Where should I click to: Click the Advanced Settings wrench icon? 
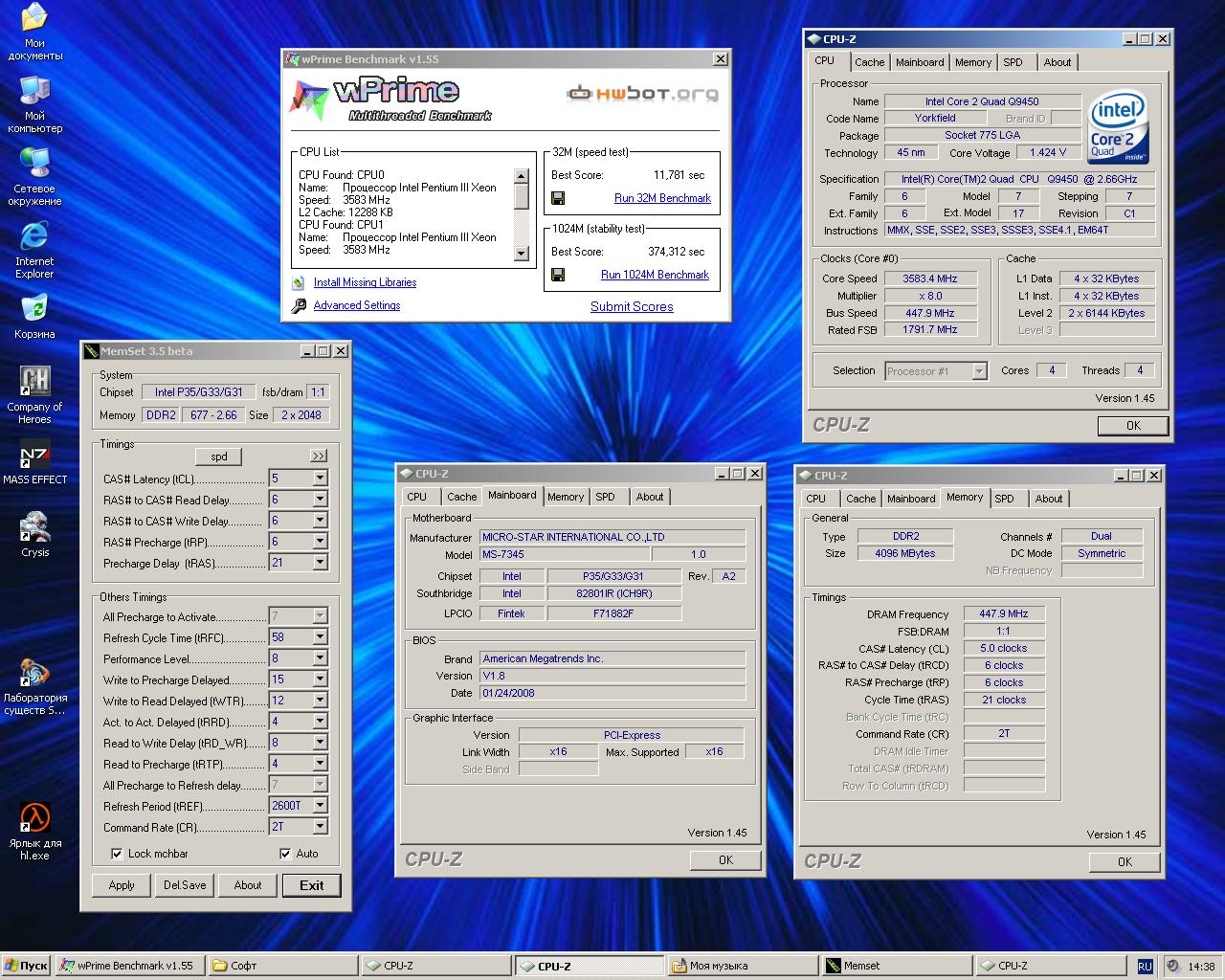click(297, 305)
